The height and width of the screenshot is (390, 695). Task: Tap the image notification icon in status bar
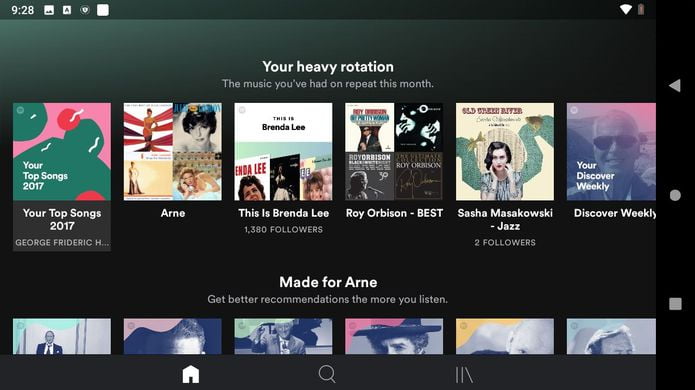pos(49,10)
